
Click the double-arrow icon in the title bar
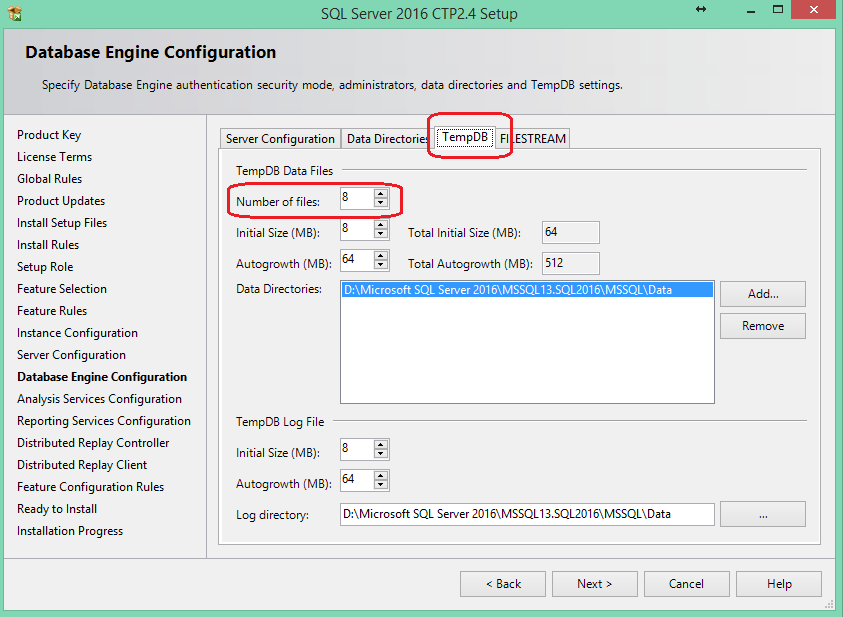701,9
